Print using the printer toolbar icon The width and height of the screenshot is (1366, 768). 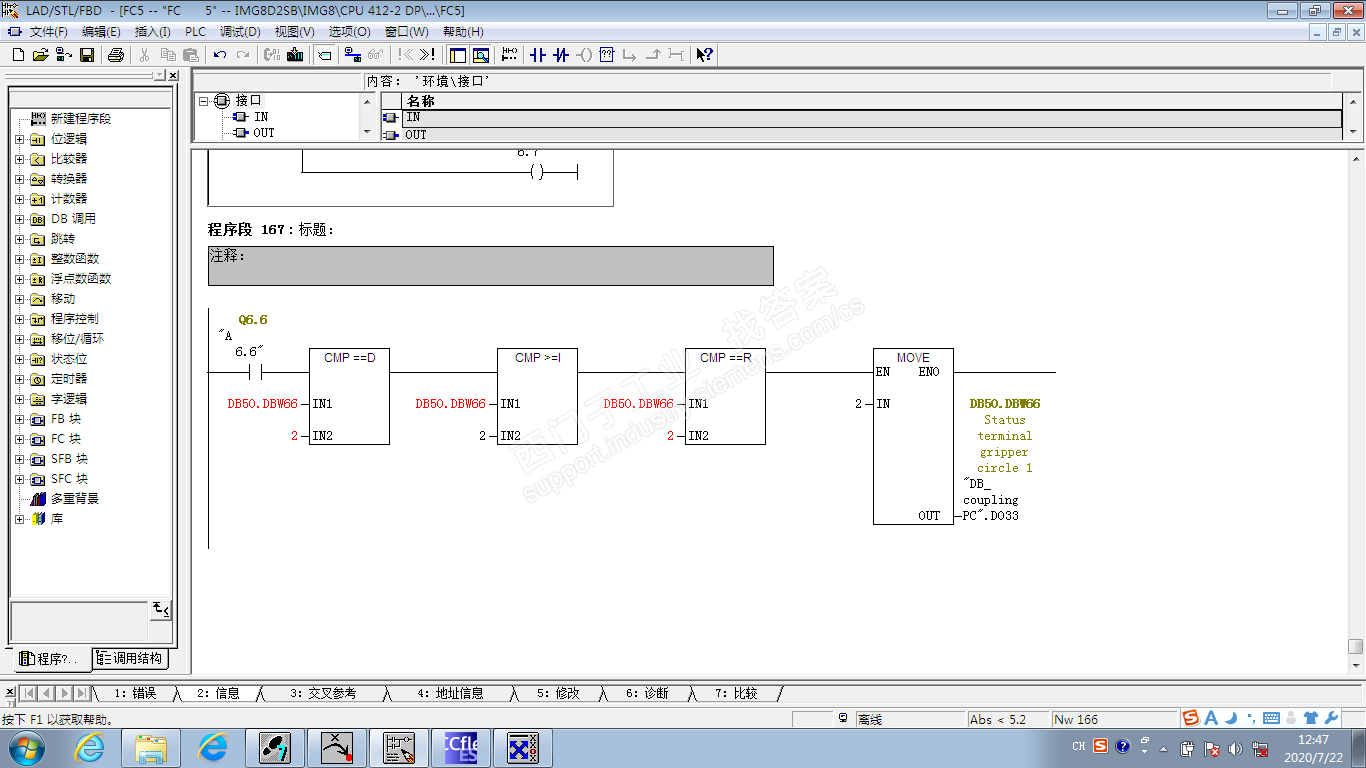[116, 55]
